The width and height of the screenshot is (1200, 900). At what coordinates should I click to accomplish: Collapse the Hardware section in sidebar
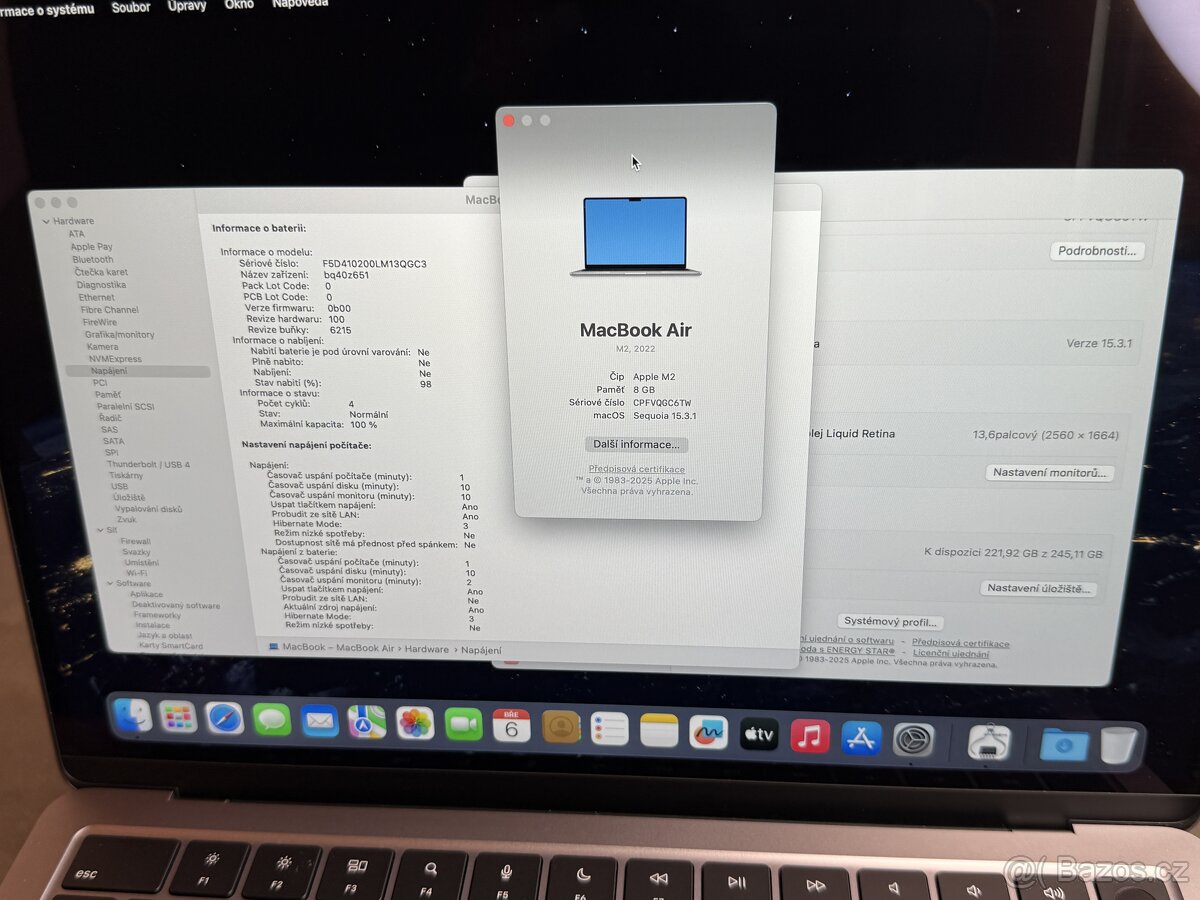[x=45, y=221]
